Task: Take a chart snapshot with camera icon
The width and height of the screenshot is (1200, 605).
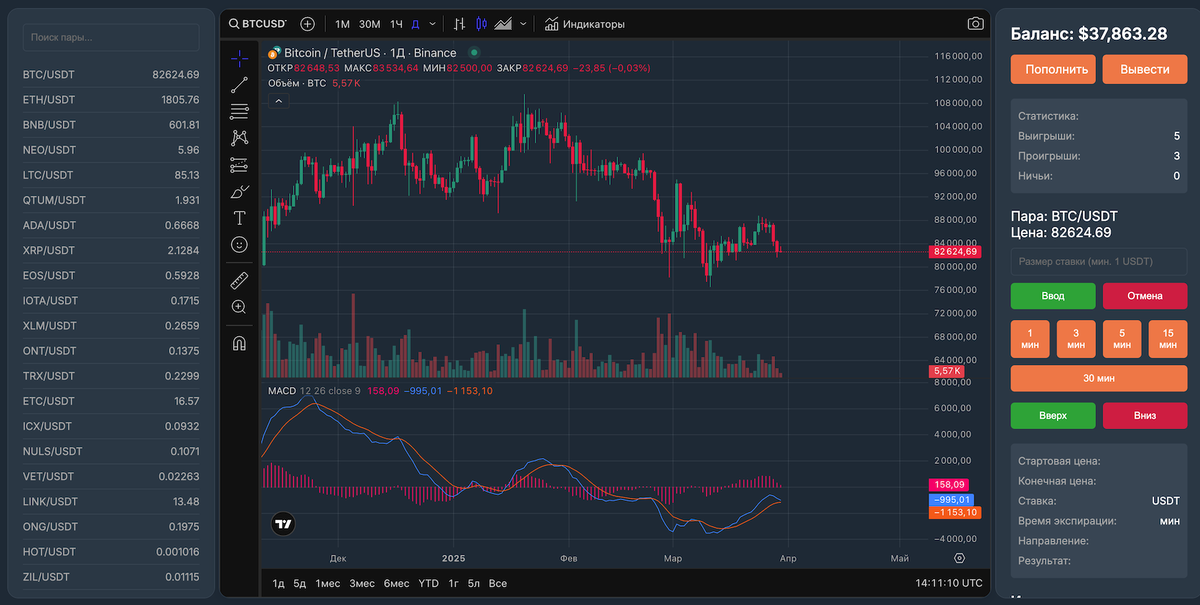Action: tap(975, 23)
